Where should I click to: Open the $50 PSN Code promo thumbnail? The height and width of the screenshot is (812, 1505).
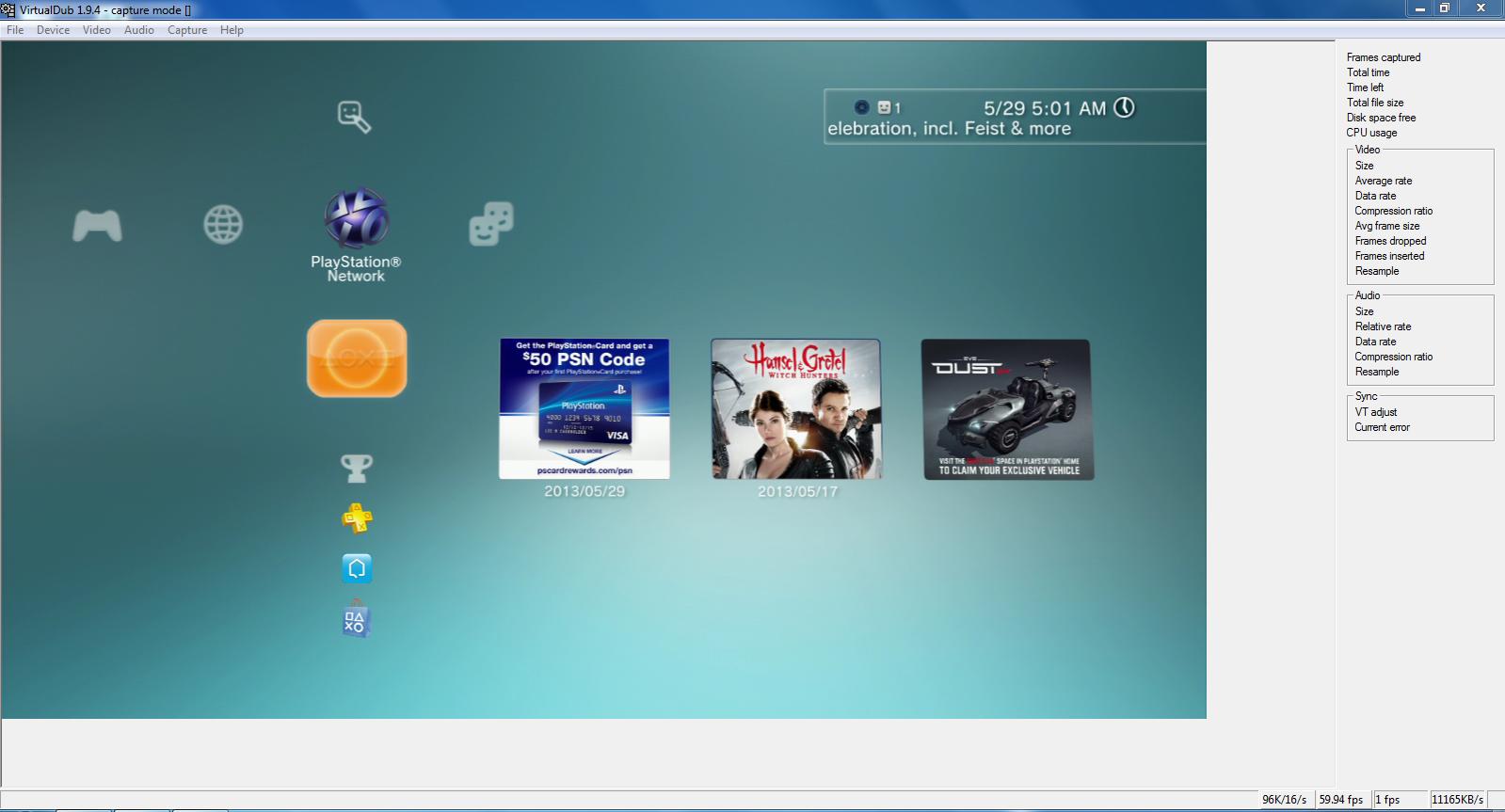tap(584, 409)
